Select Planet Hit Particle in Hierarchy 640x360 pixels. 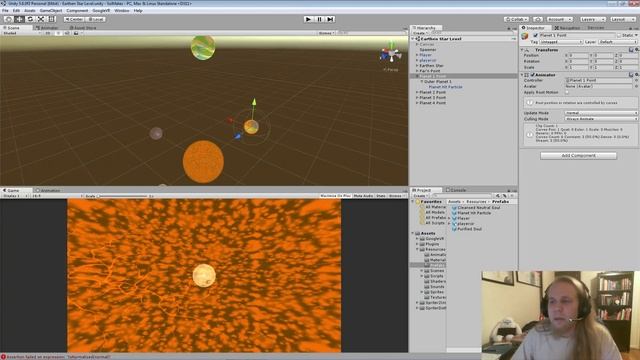point(445,87)
